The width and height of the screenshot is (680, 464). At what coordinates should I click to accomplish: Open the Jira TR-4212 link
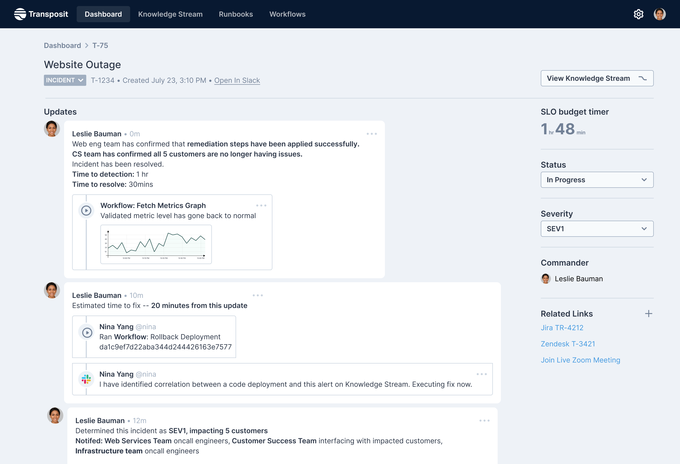[562, 327]
